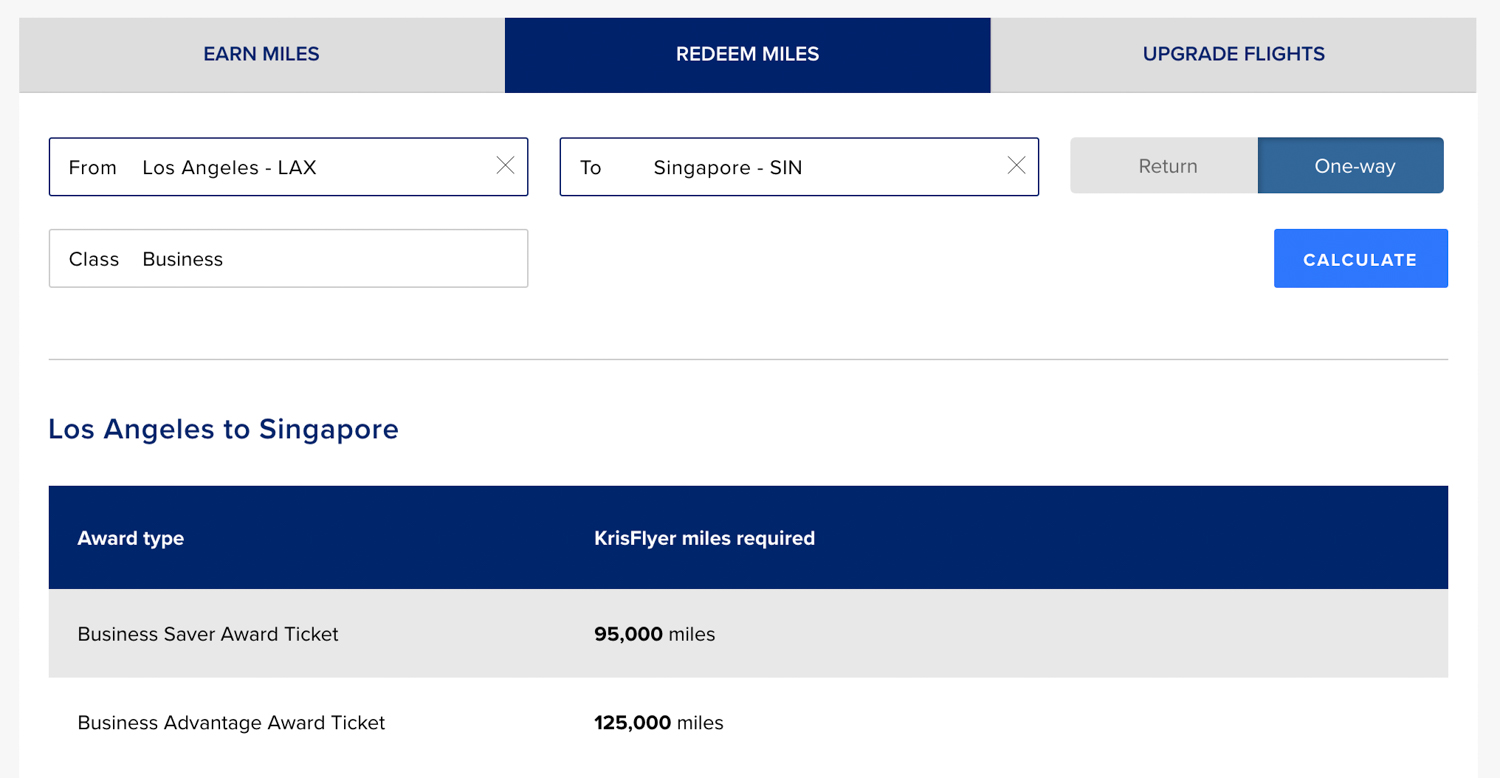Switch to the Earn Miles tab
Viewport: 1500px width, 778px height.
(x=261, y=55)
